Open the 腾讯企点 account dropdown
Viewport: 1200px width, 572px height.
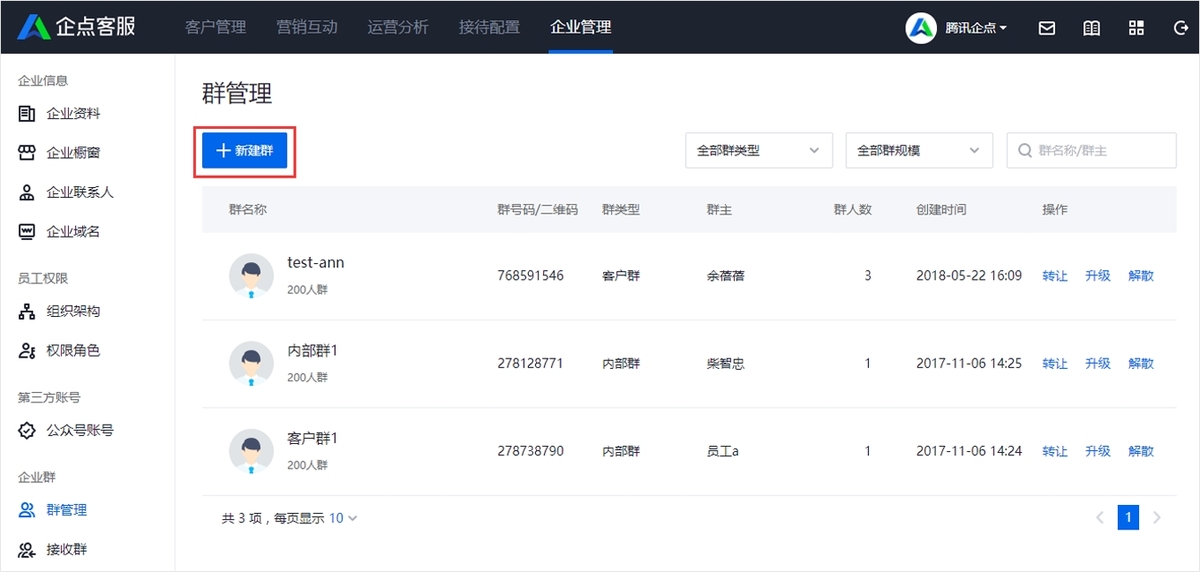point(958,28)
